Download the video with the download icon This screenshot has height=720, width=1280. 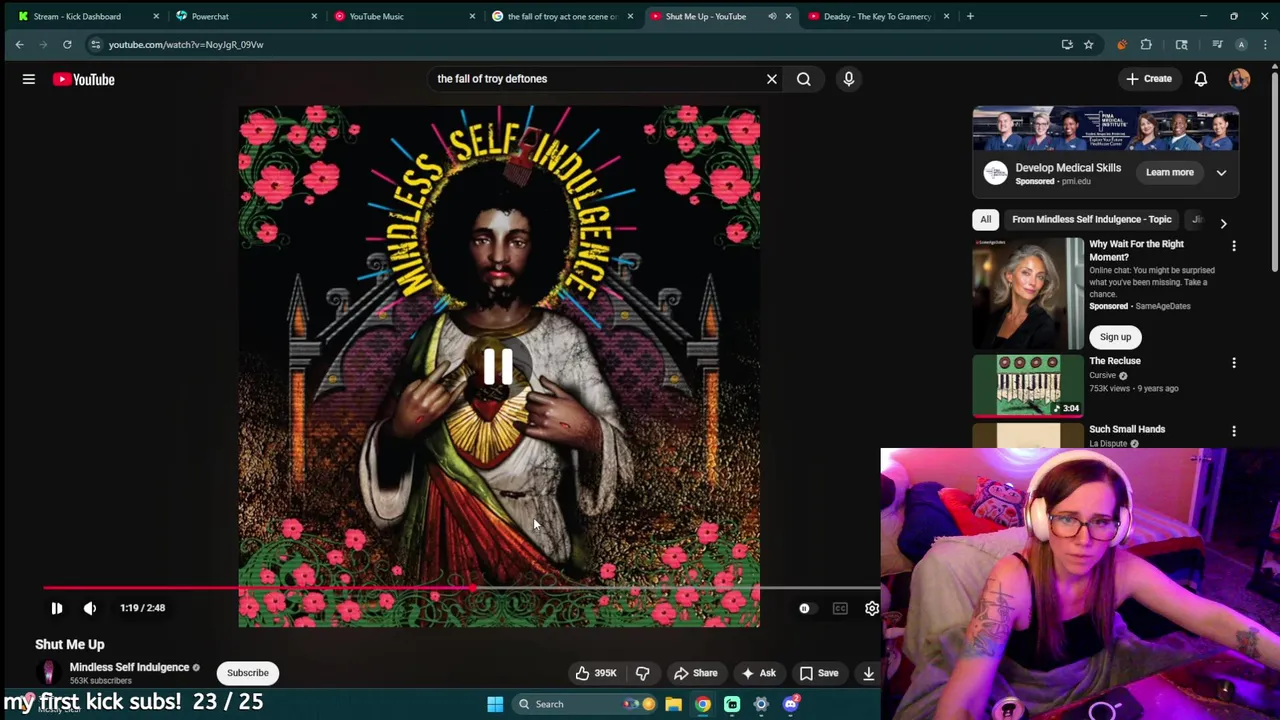click(869, 673)
